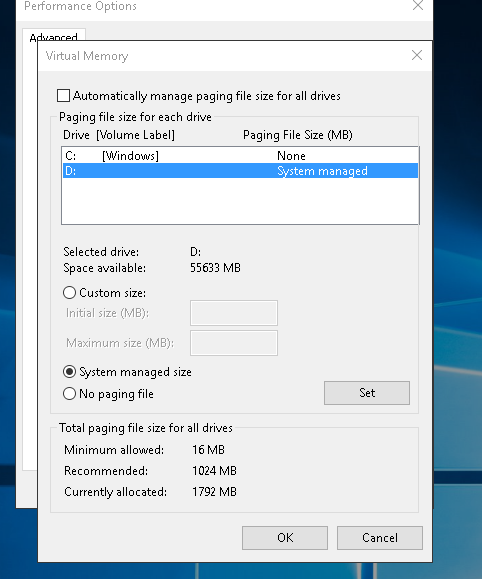Select drive D: System managed row
The image size is (482, 579).
[x=240, y=171]
